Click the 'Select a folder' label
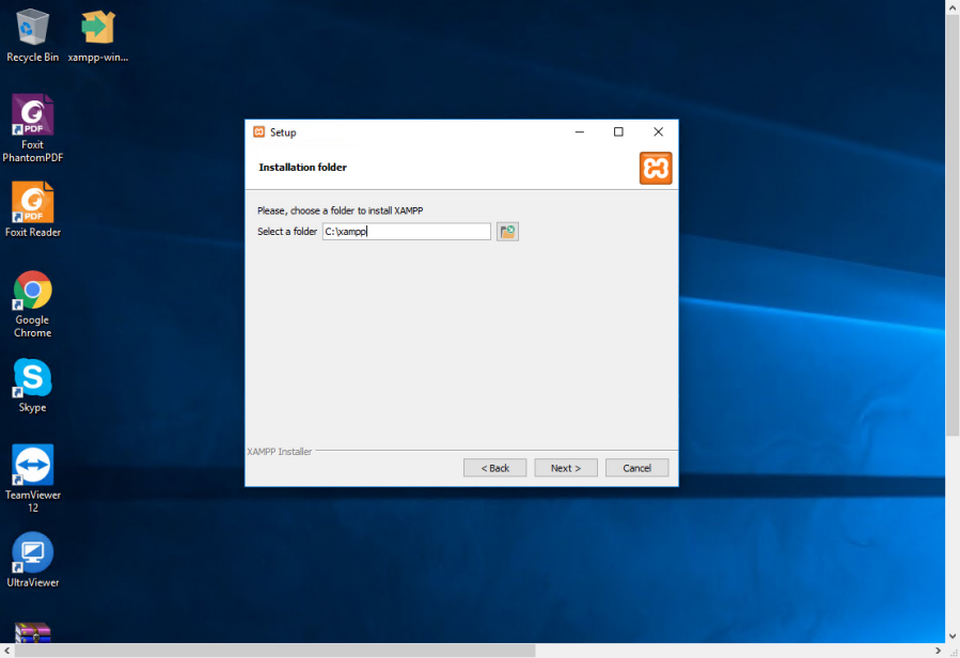This screenshot has width=960, height=658. point(287,231)
